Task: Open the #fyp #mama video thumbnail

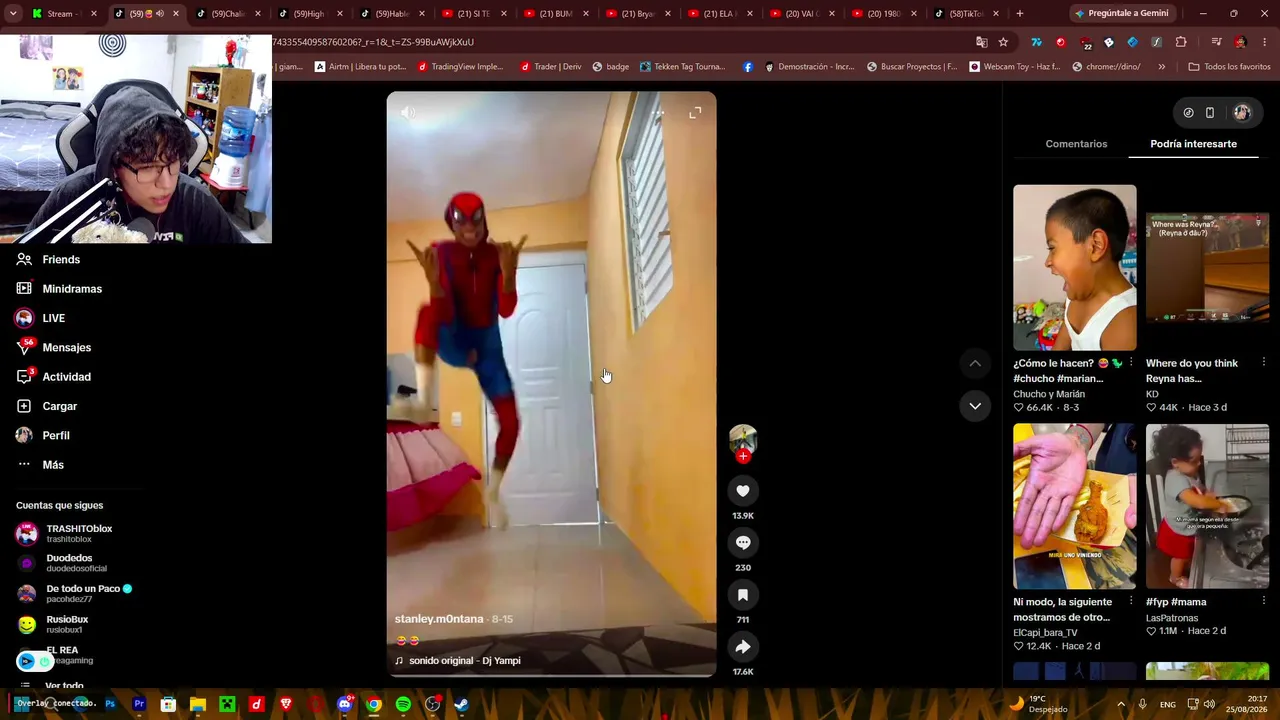Action: click(x=1207, y=506)
